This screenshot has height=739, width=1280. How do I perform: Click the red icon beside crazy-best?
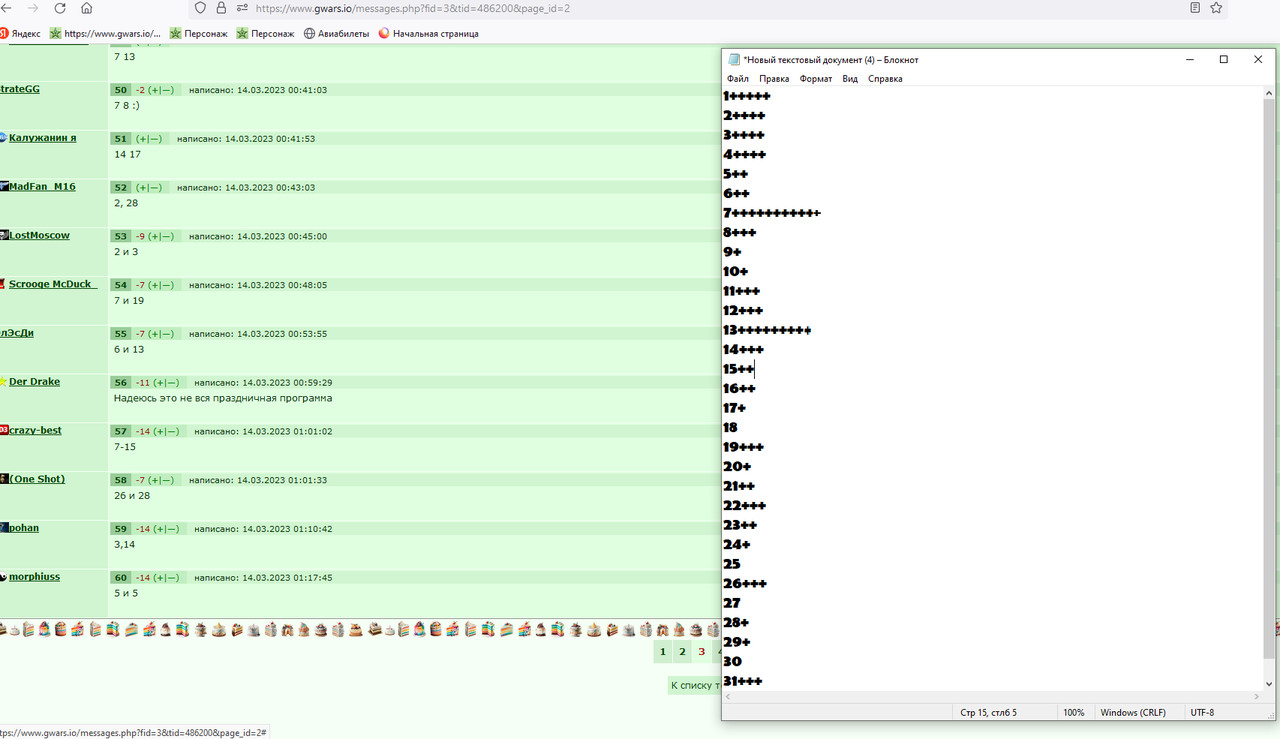(4, 430)
